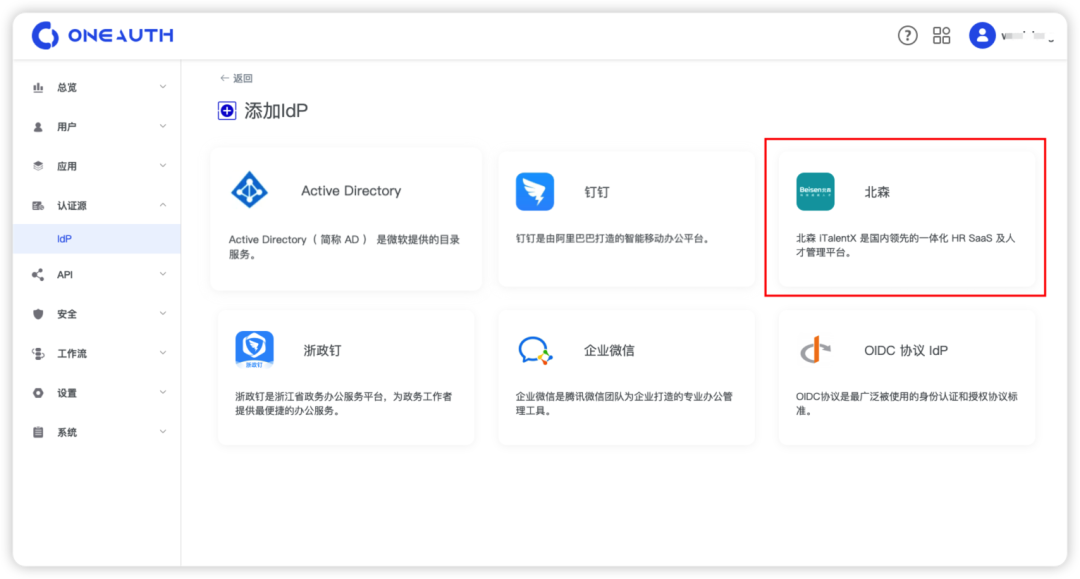
Task: Click the 应用 cube icon
Action: click(x=38, y=166)
